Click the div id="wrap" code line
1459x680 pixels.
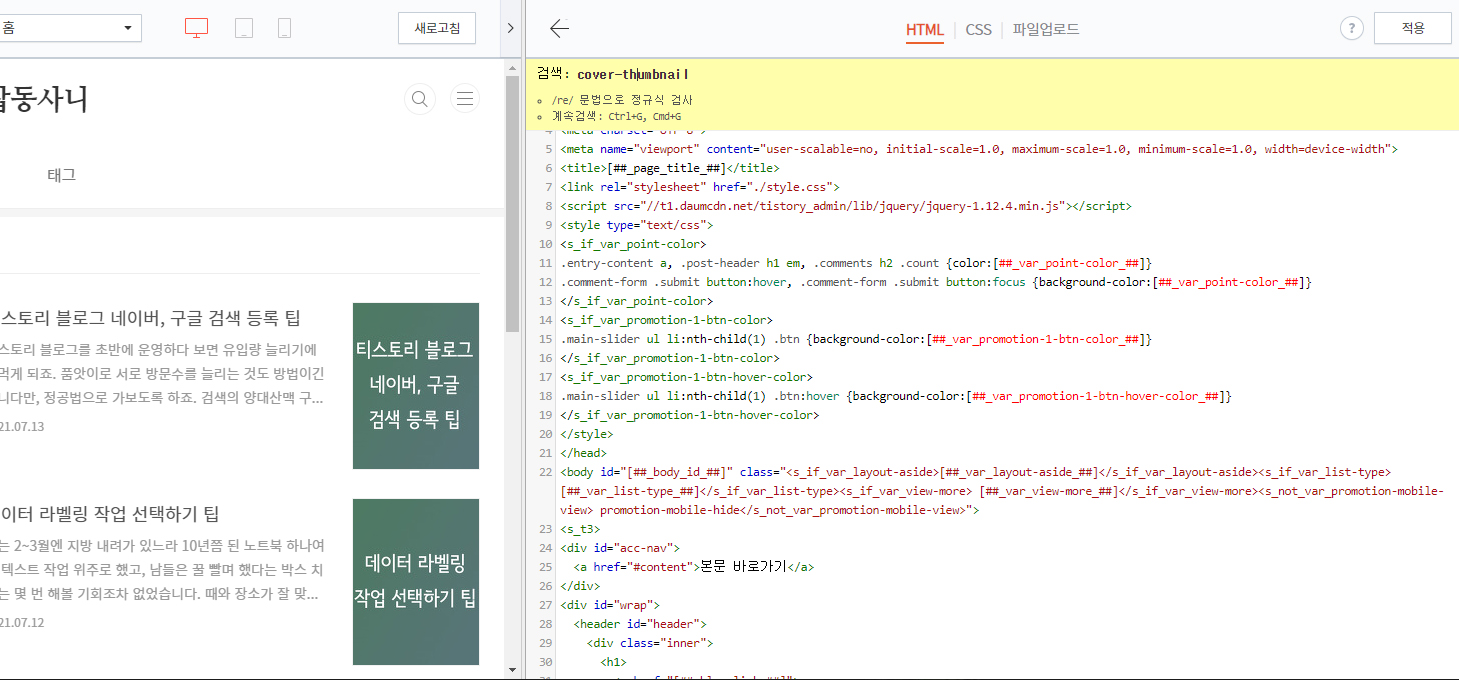pyautogui.click(x=610, y=605)
